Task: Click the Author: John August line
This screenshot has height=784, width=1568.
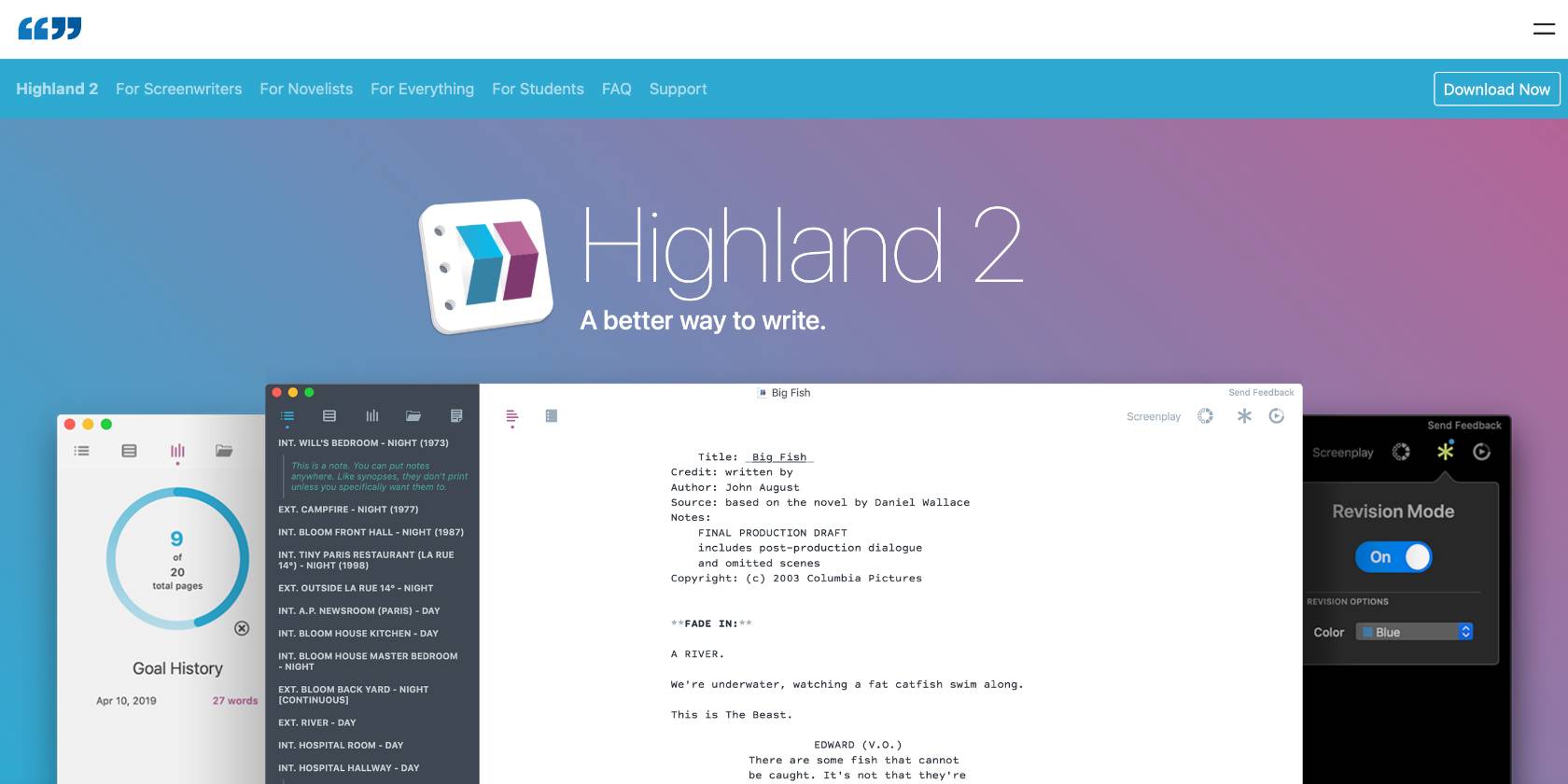Action: click(735, 487)
